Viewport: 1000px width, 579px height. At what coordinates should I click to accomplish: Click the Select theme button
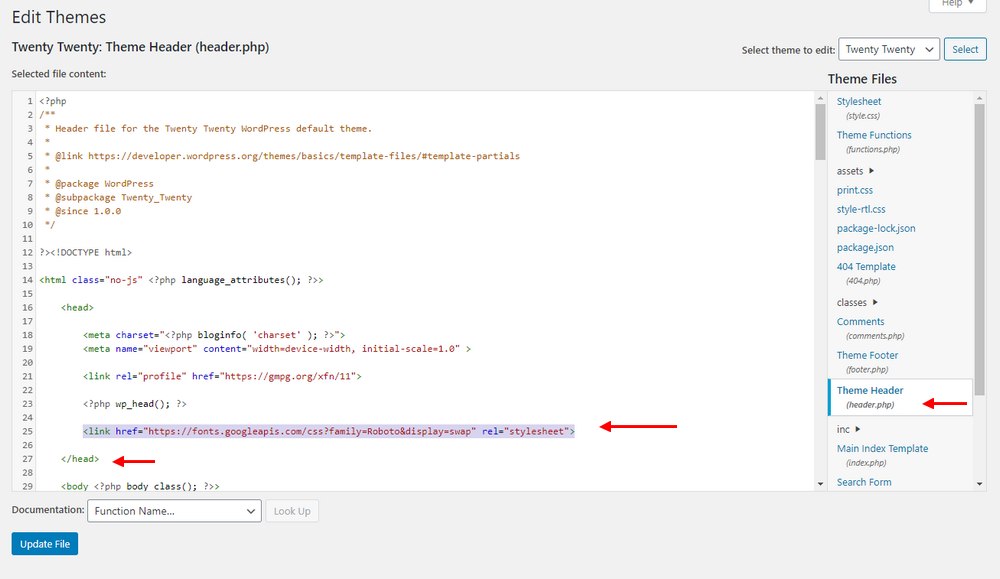965,49
